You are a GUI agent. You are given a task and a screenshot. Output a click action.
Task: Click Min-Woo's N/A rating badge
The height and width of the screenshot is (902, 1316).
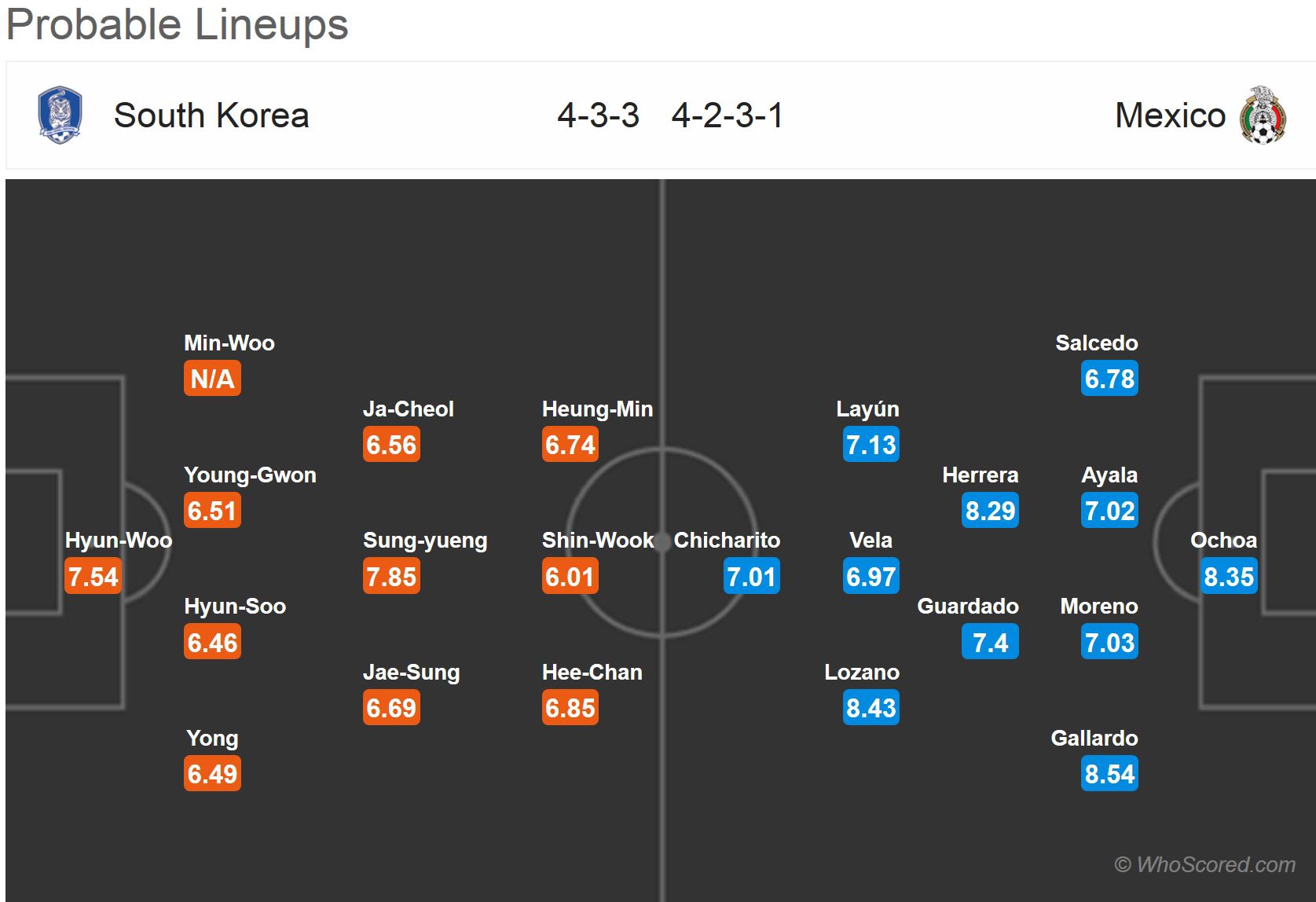click(x=212, y=379)
